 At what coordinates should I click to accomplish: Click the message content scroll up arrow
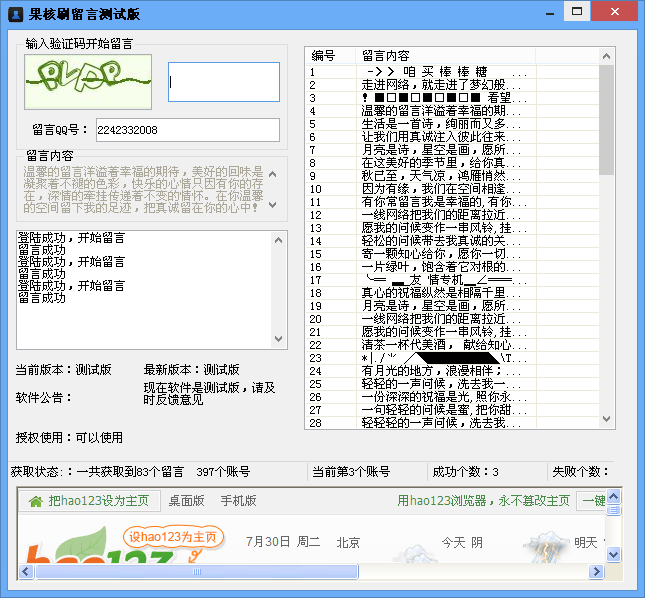(x=272, y=174)
